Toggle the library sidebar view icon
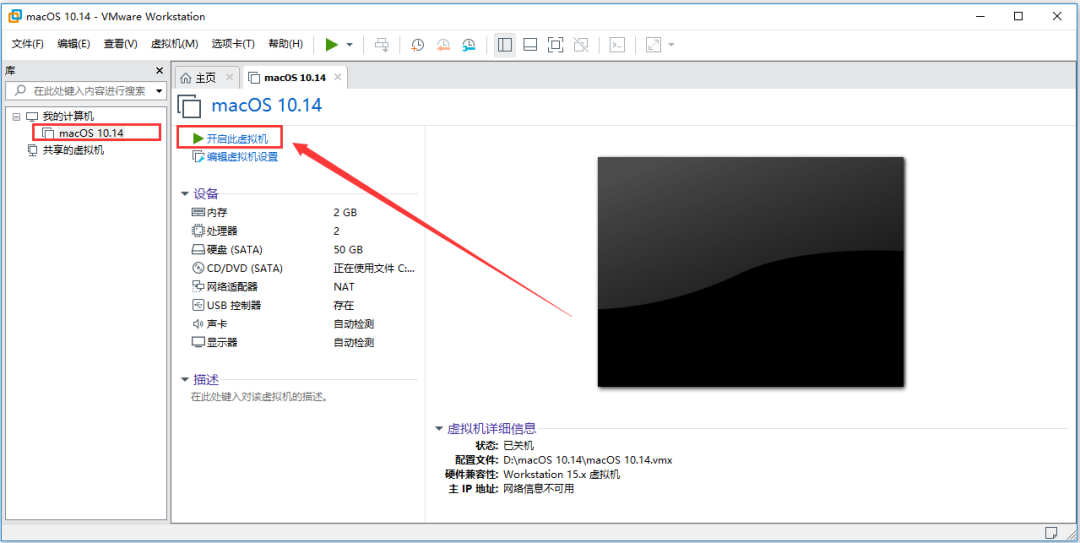This screenshot has height=543, width=1080. pos(505,45)
